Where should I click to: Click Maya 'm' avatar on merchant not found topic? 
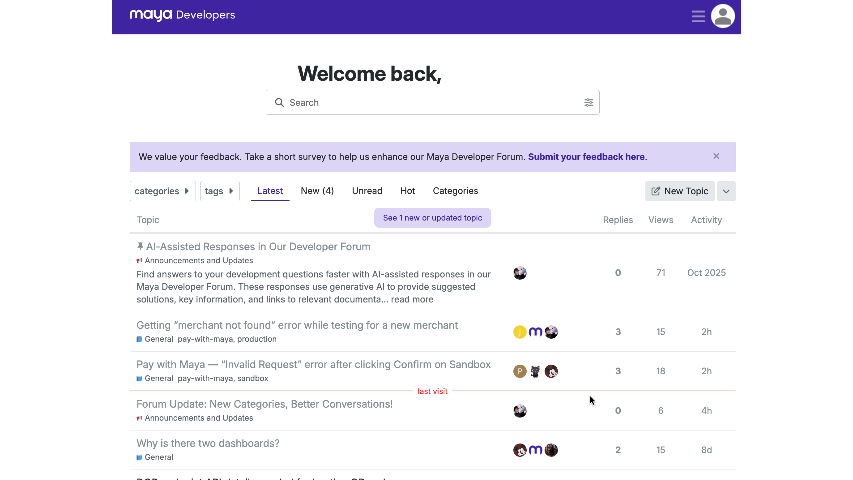coord(535,332)
